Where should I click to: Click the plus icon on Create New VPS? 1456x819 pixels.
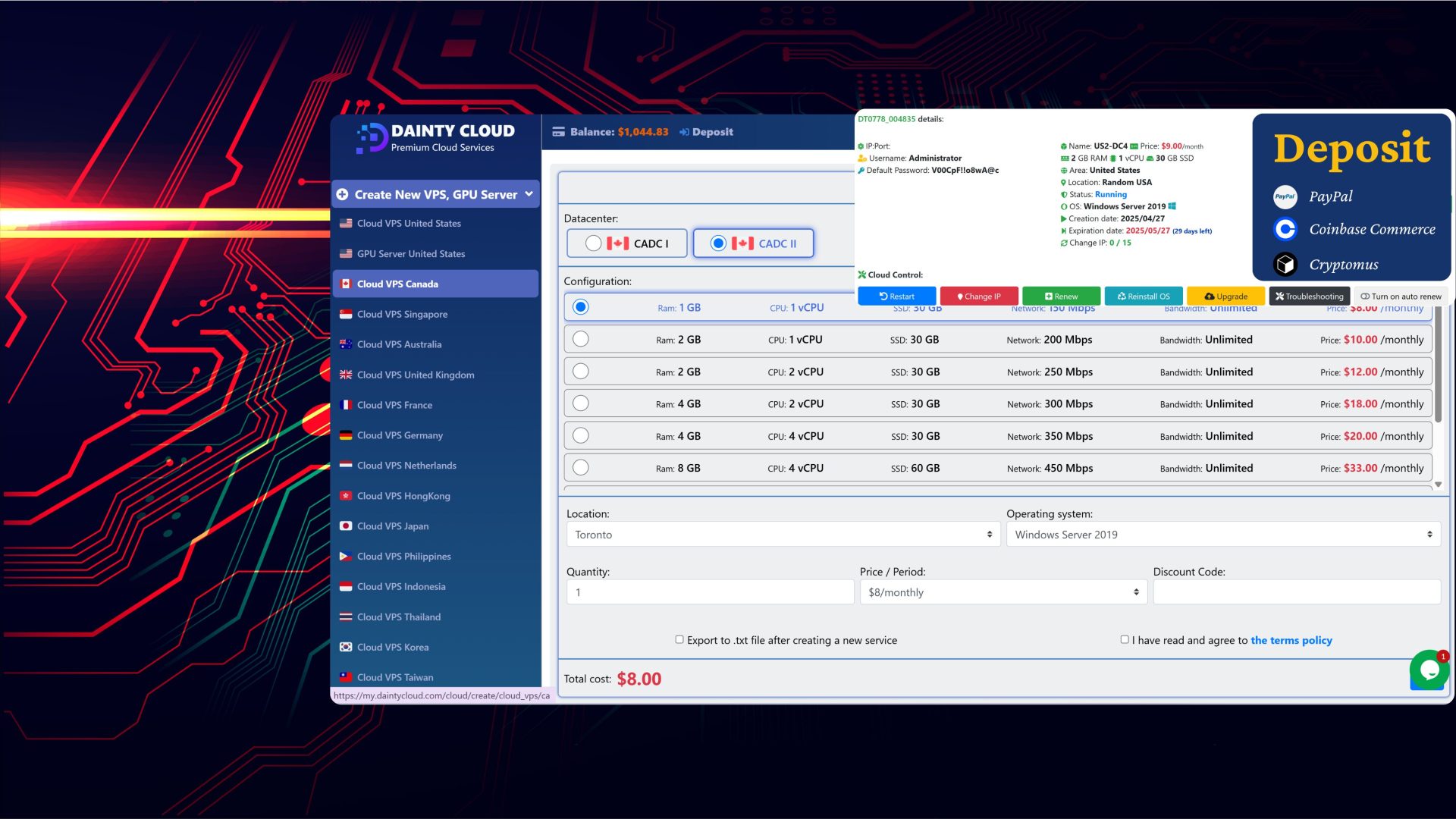point(342,195)
